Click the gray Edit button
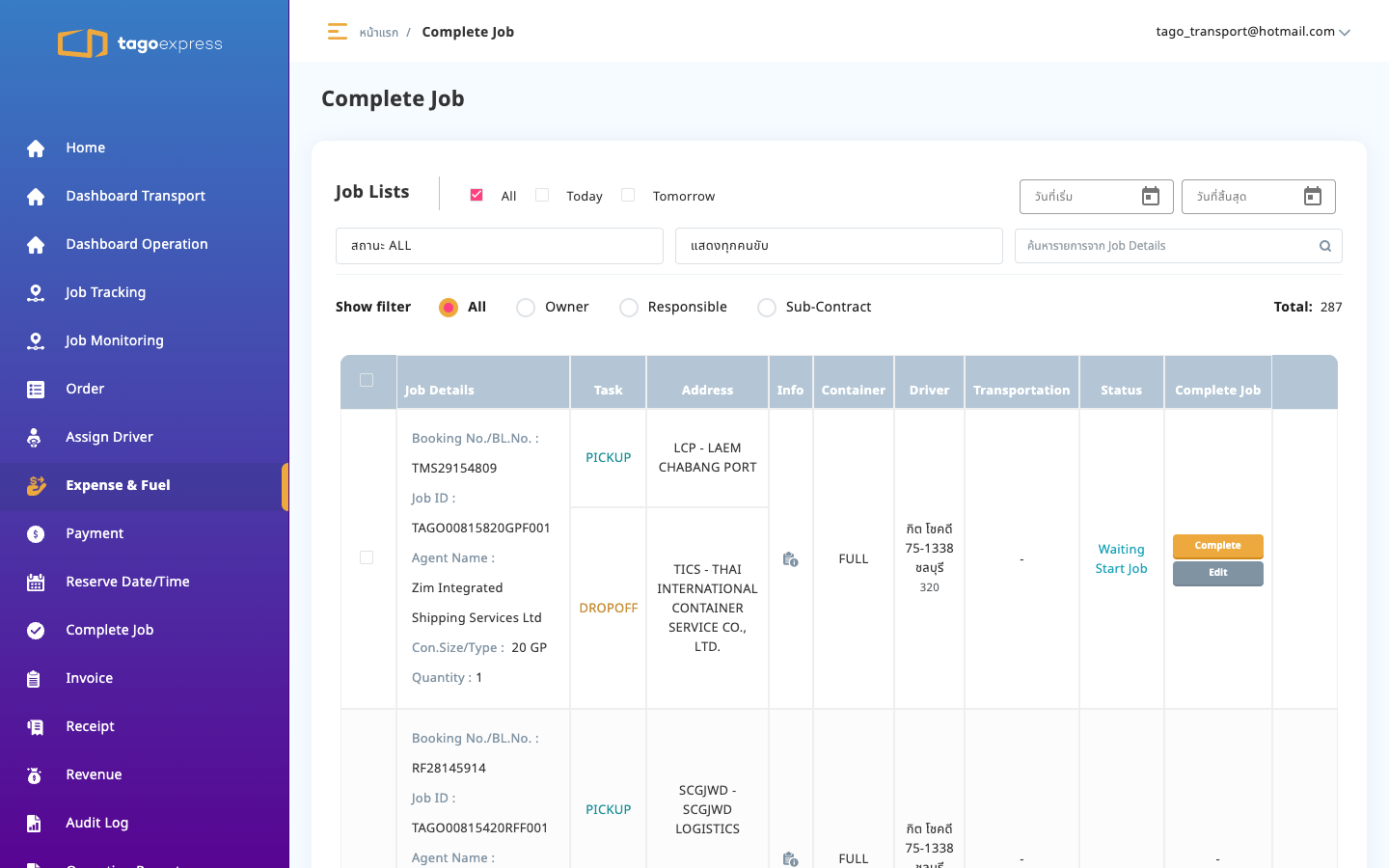This screenshot has height=868, width=1389. click(x=1217, y=573)
